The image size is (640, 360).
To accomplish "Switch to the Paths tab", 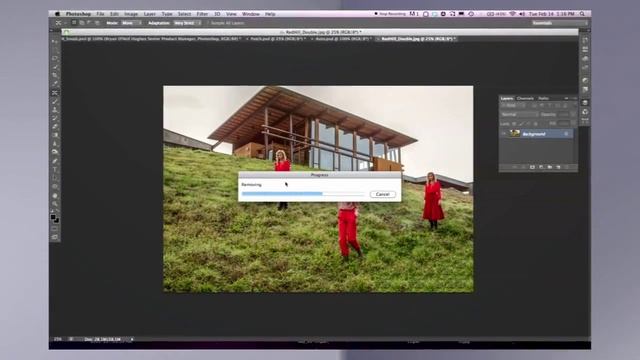I will (543, 98).
